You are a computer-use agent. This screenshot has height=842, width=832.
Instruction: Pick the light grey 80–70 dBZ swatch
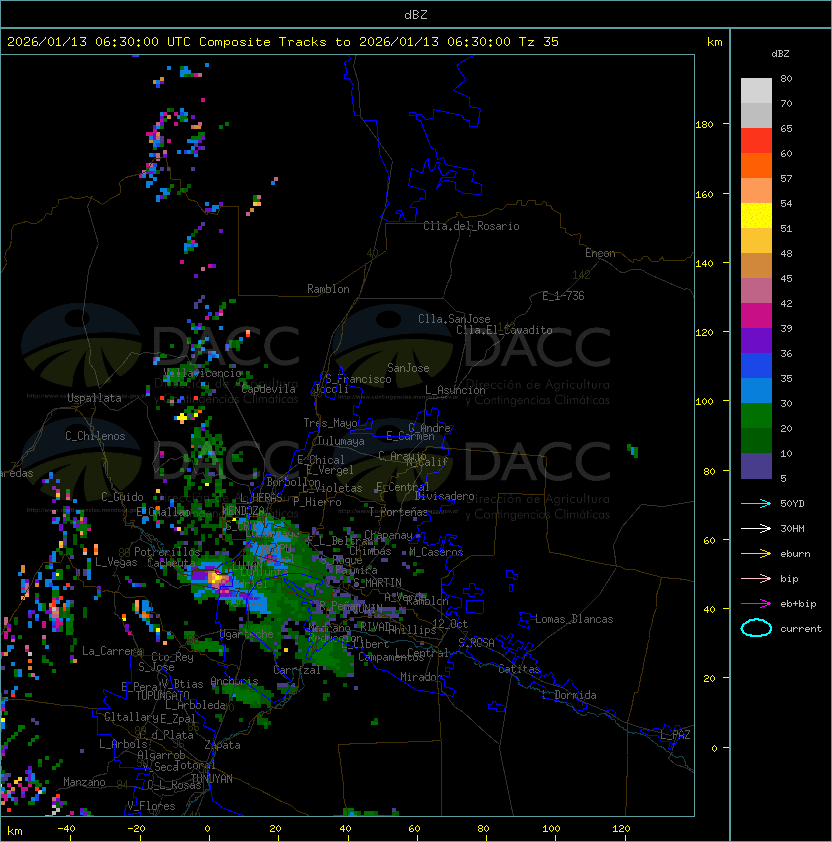pos(756,90)
